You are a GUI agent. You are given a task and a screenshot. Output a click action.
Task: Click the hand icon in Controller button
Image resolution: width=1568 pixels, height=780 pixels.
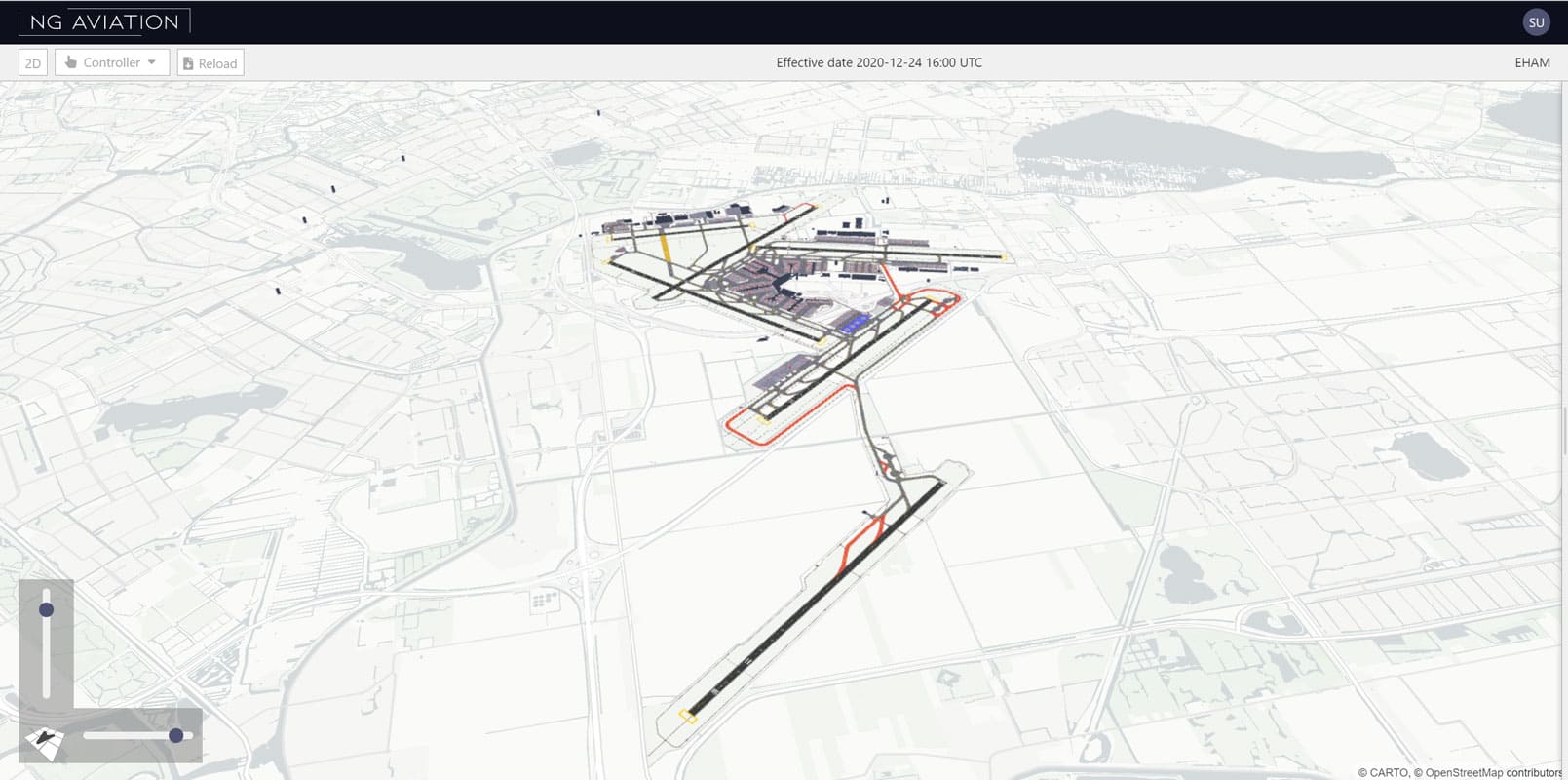pyautogui.click(x=70, y=62)
